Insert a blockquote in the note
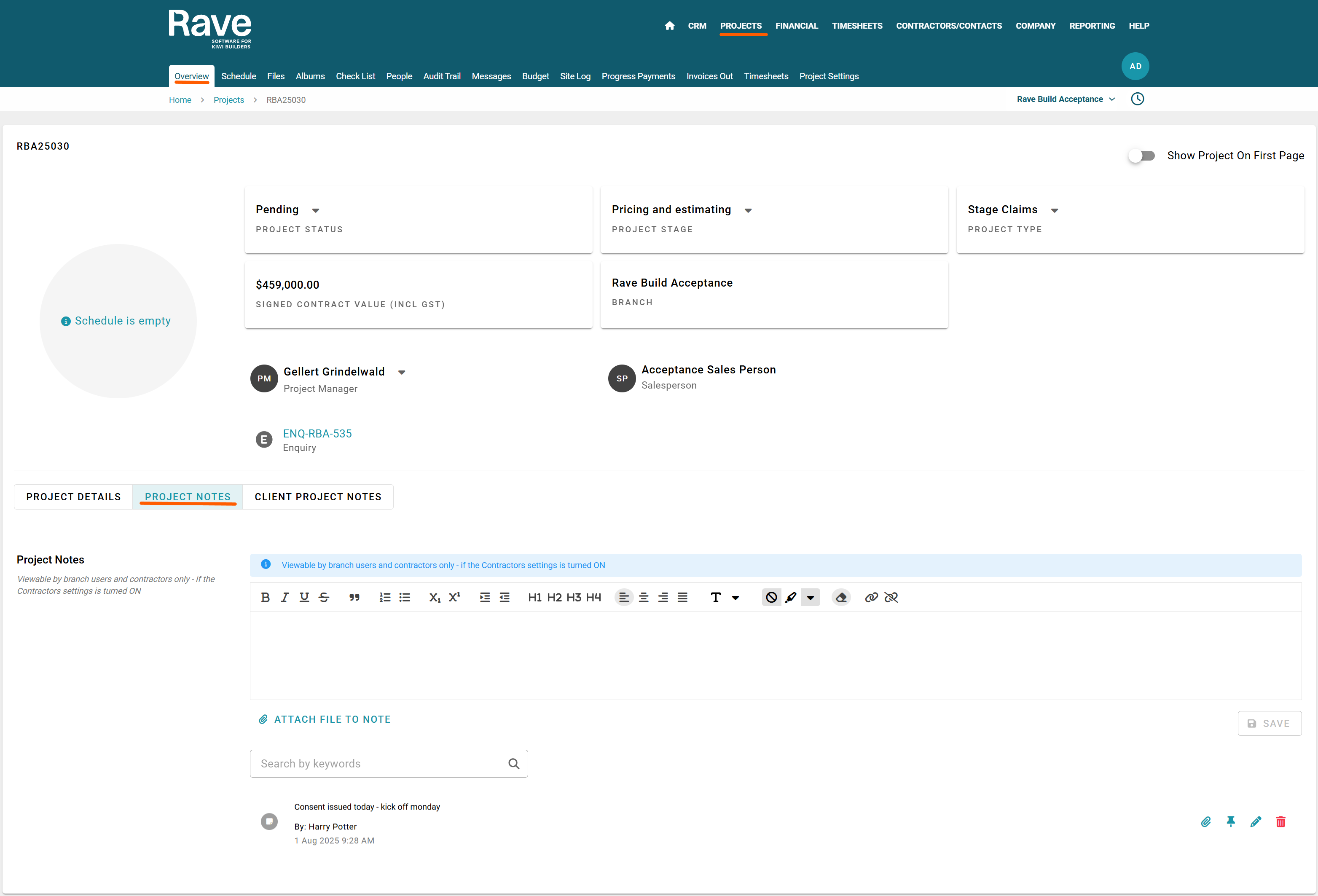Screen dimensions: 1318x896 (x=354, y=597)
